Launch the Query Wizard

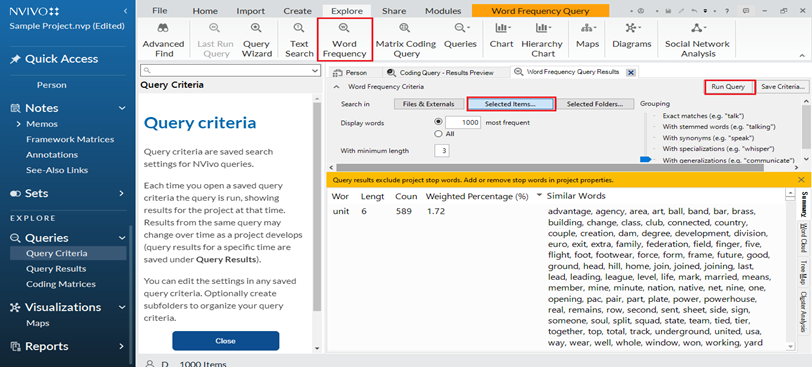(x=256, y=40)
